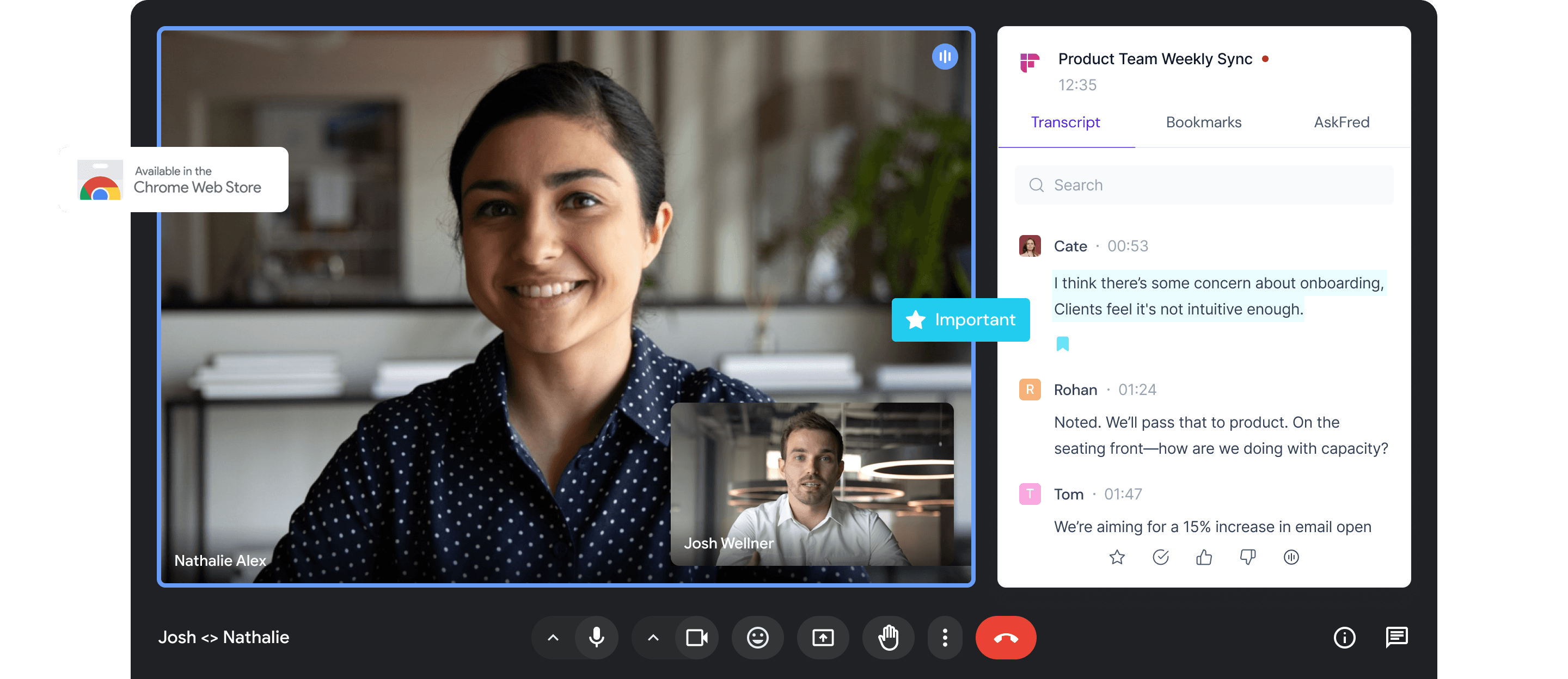1568x679 pixels.
Task: Open the three-dot more options menu
Action: click(x=944, y=637)
